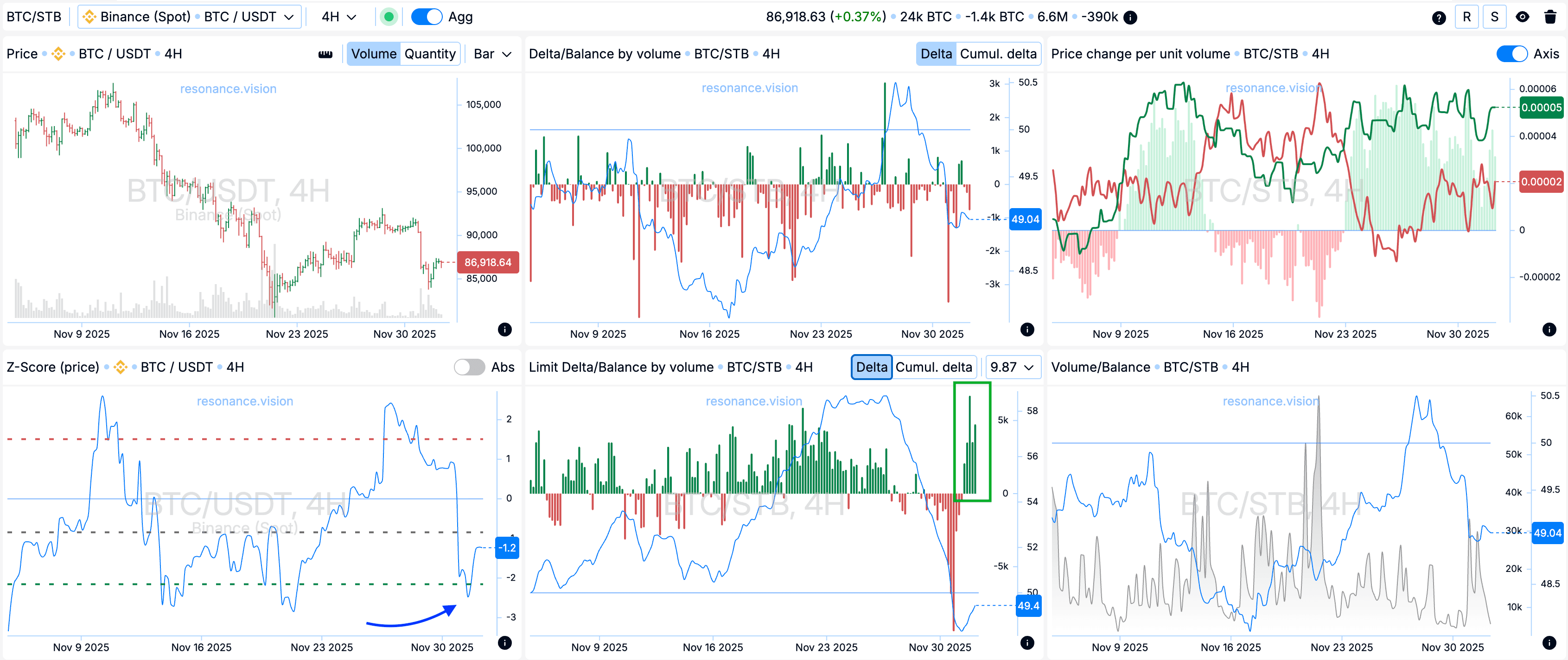Image resolution: width=1568 pixels, height=660 pixels.
Task: Click the help question mark icon
Action: pyautogui.click(x=1438, y=18)
